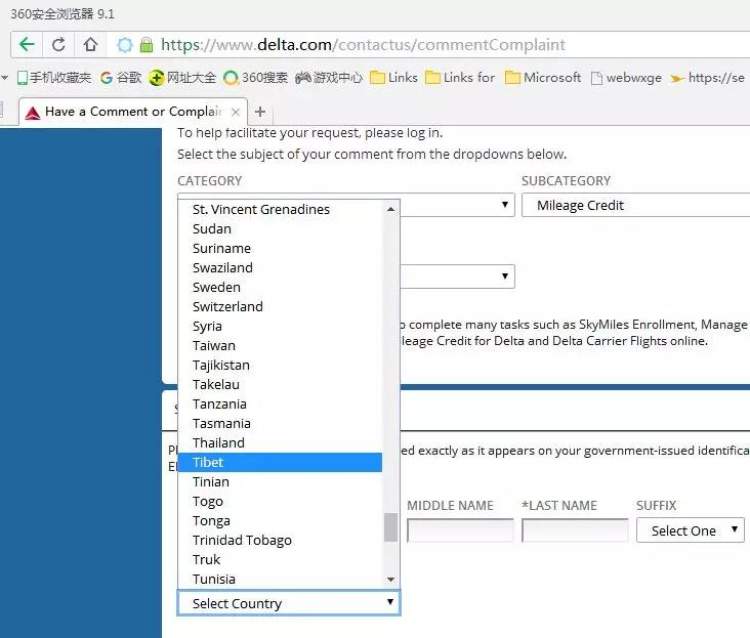Image resolution: width=750 pixels, height=638 pixels.
Task: Collapse the Select Country dropdown
Action: coord(289,603)
